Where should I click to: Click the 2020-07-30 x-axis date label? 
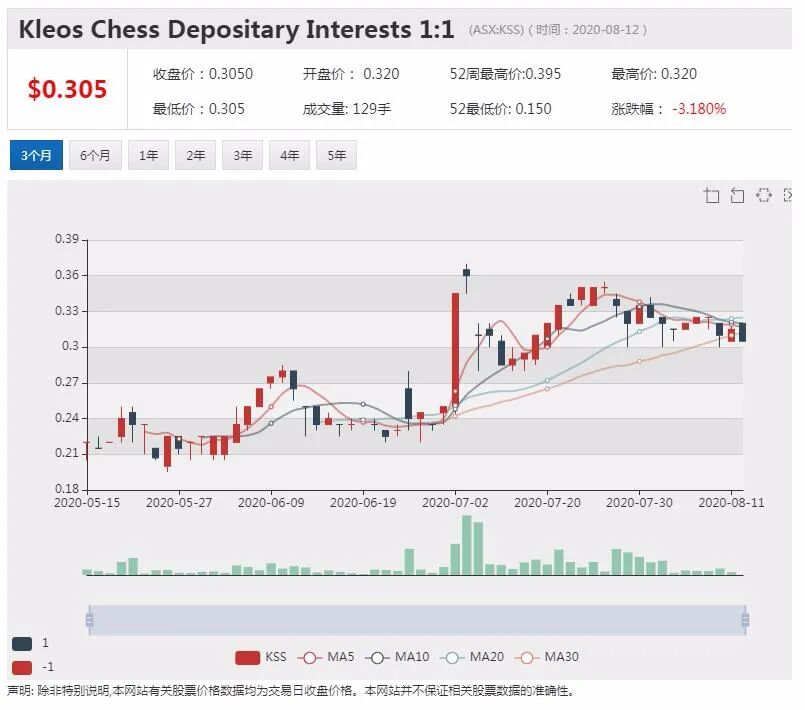click(639, 503)
